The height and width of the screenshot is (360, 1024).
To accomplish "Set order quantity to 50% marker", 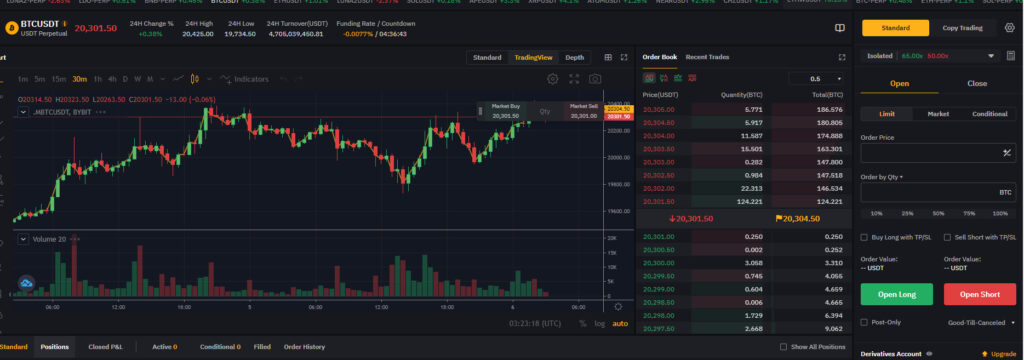I will [x=938, y=214].
